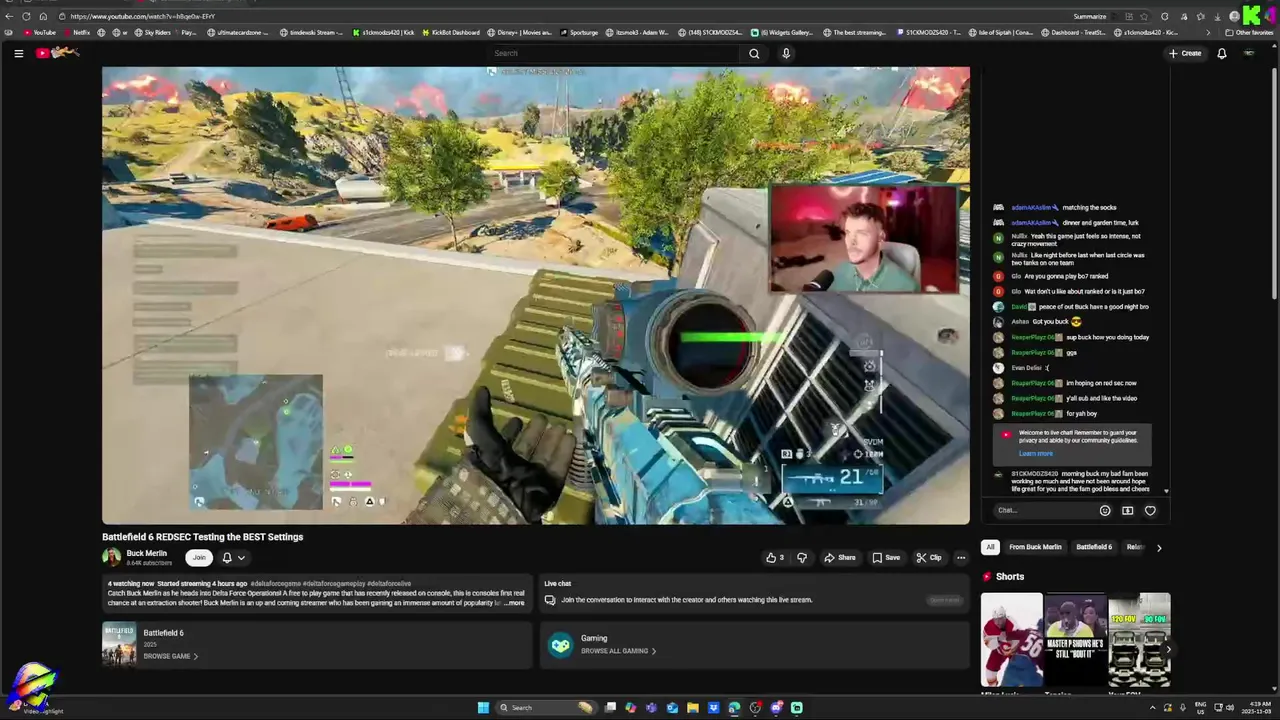Viewport: 1280px width, 720px height.
Task: Select the From Buck Merlin chip
Action: coord(1035,547)
